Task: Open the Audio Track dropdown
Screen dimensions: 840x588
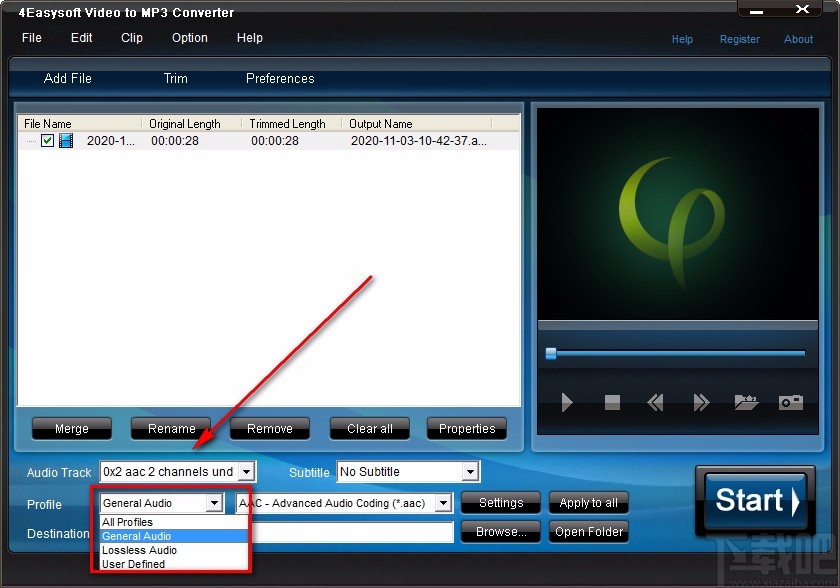Action: (246, 471)
